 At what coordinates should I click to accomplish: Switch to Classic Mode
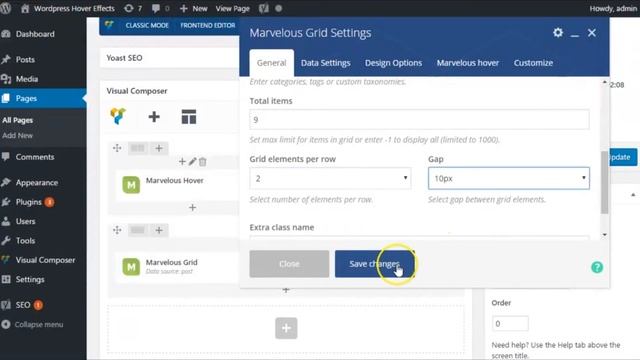147,25
